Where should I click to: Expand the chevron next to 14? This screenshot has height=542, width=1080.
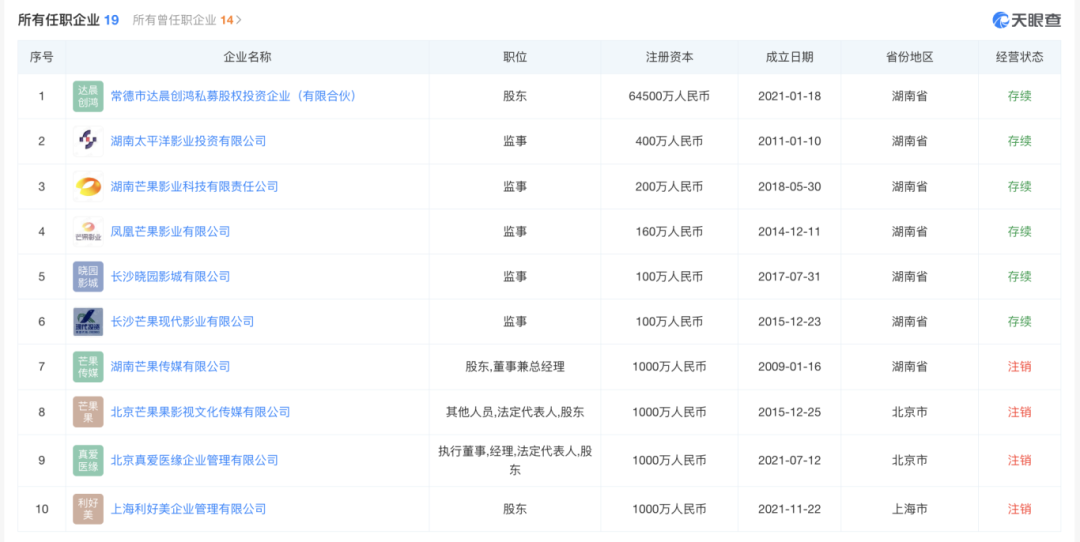(x=239, y=20)
